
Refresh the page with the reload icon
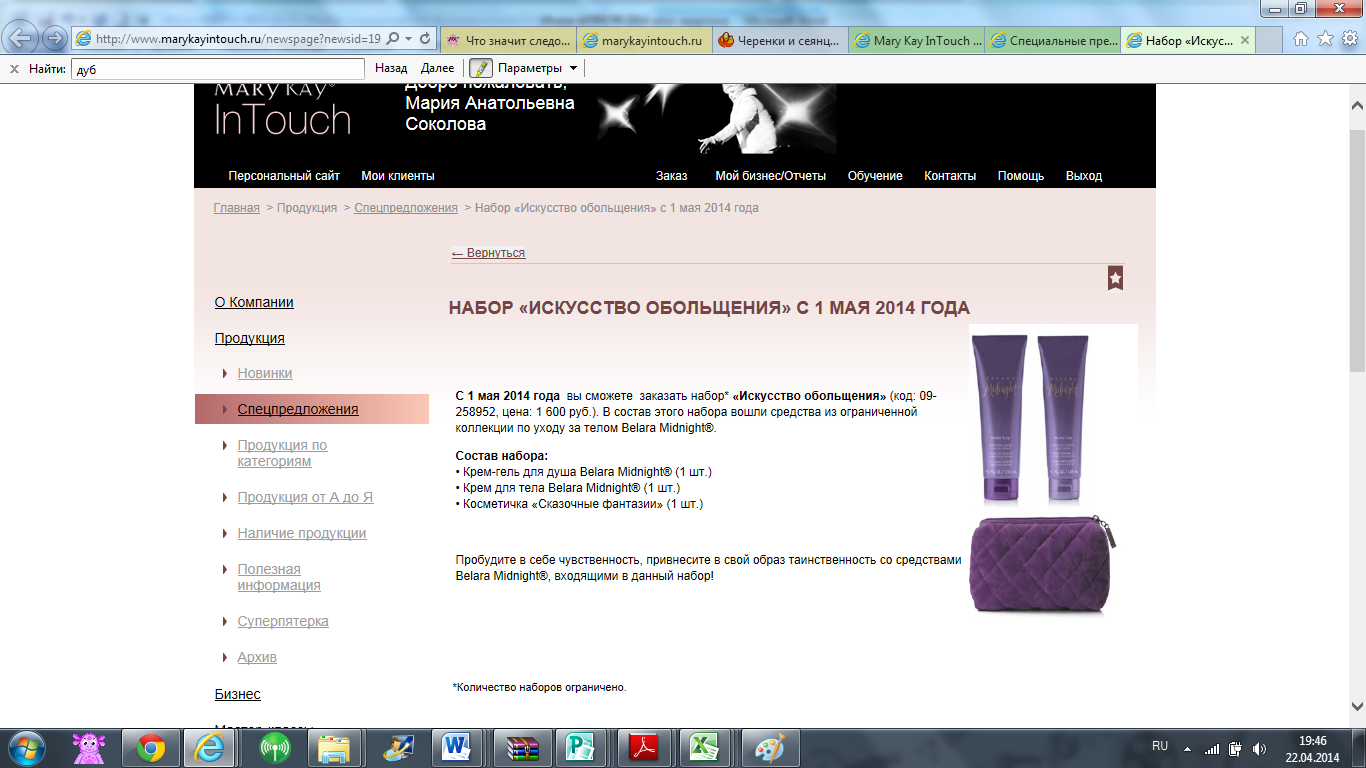coord(425,39)
